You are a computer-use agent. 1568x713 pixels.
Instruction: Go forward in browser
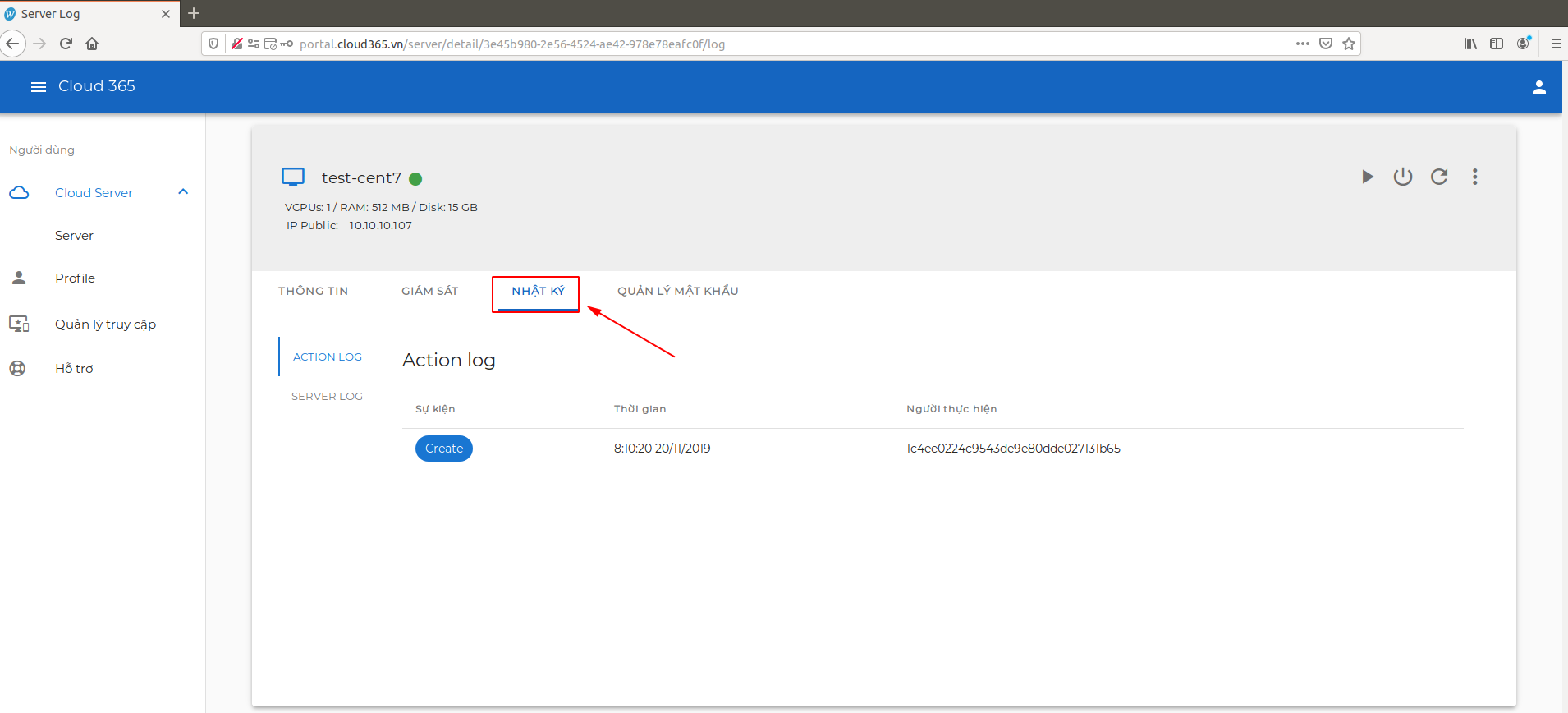(39, 44)
